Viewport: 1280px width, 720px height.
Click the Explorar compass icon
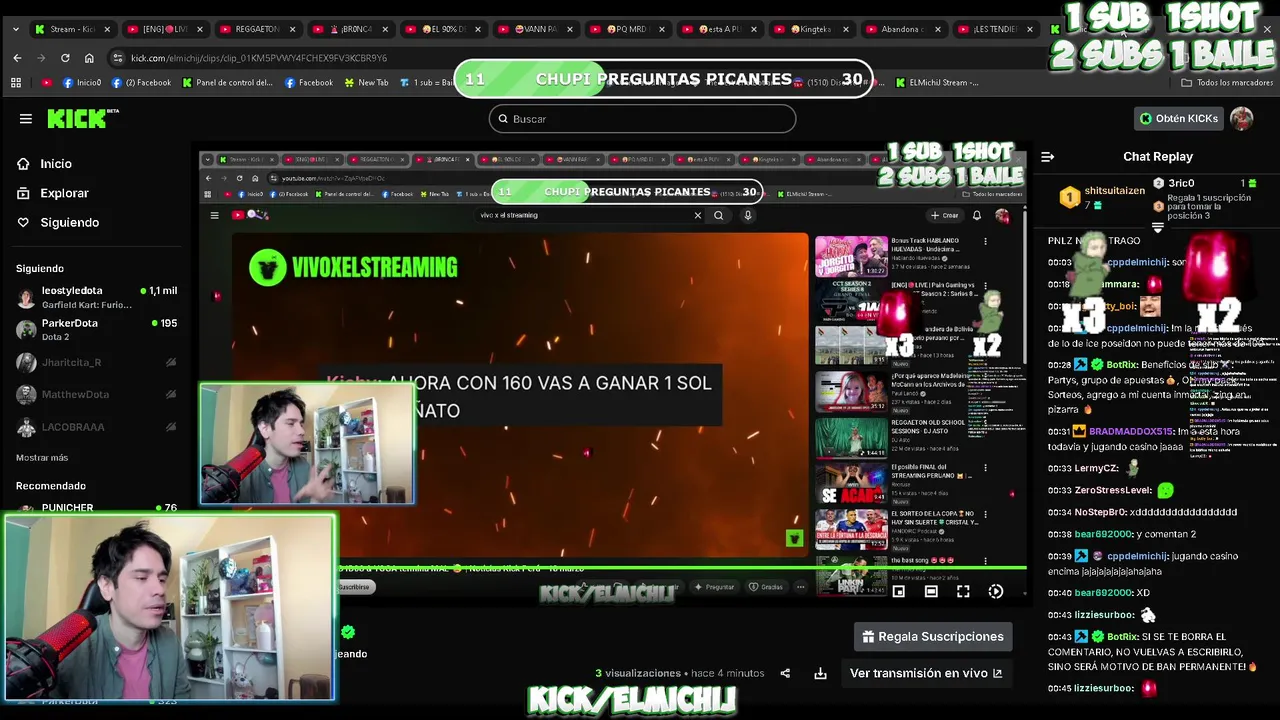23,193
